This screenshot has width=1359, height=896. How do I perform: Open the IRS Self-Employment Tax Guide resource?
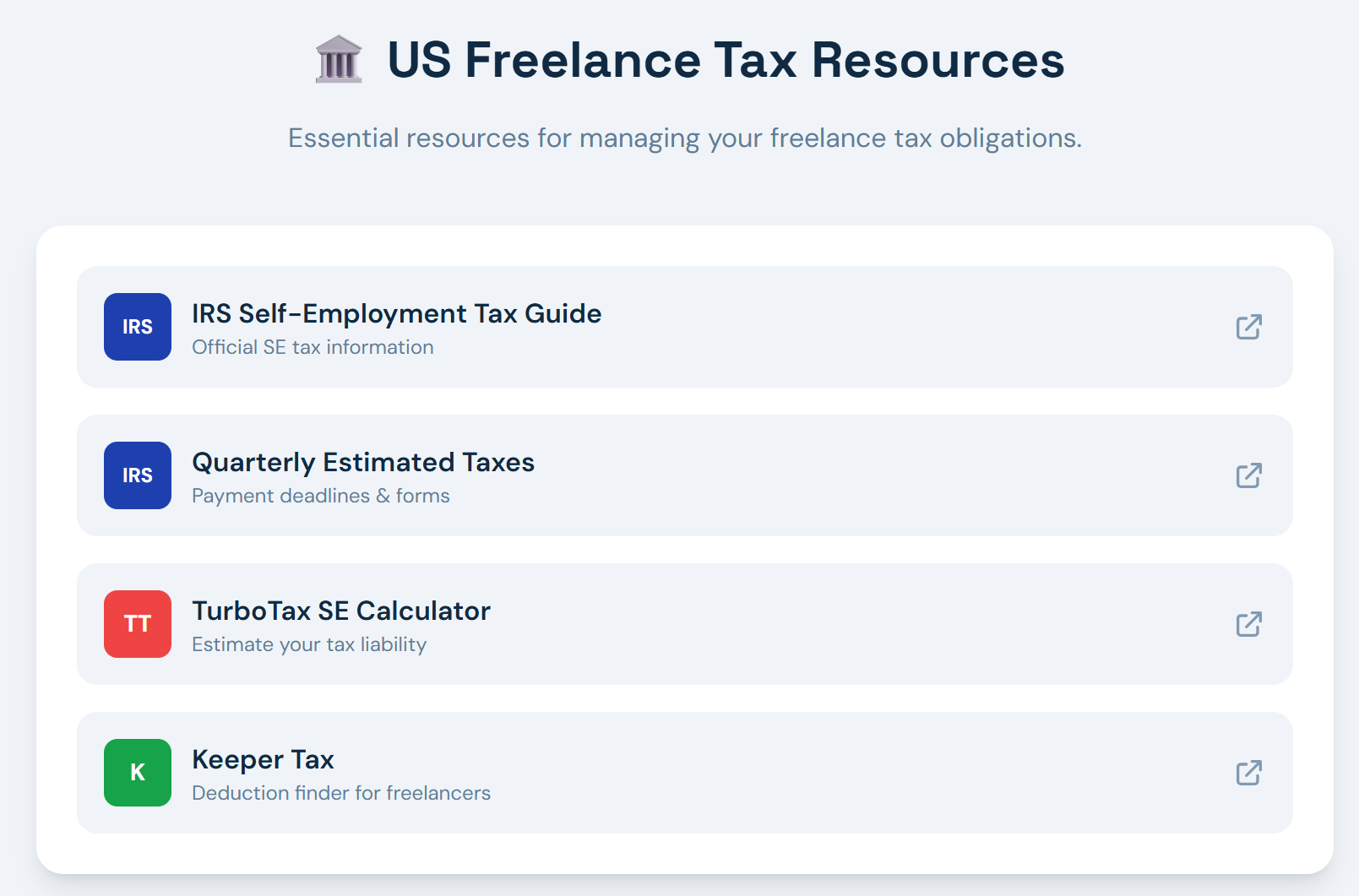pyautogui.click(x=396, y=313)
